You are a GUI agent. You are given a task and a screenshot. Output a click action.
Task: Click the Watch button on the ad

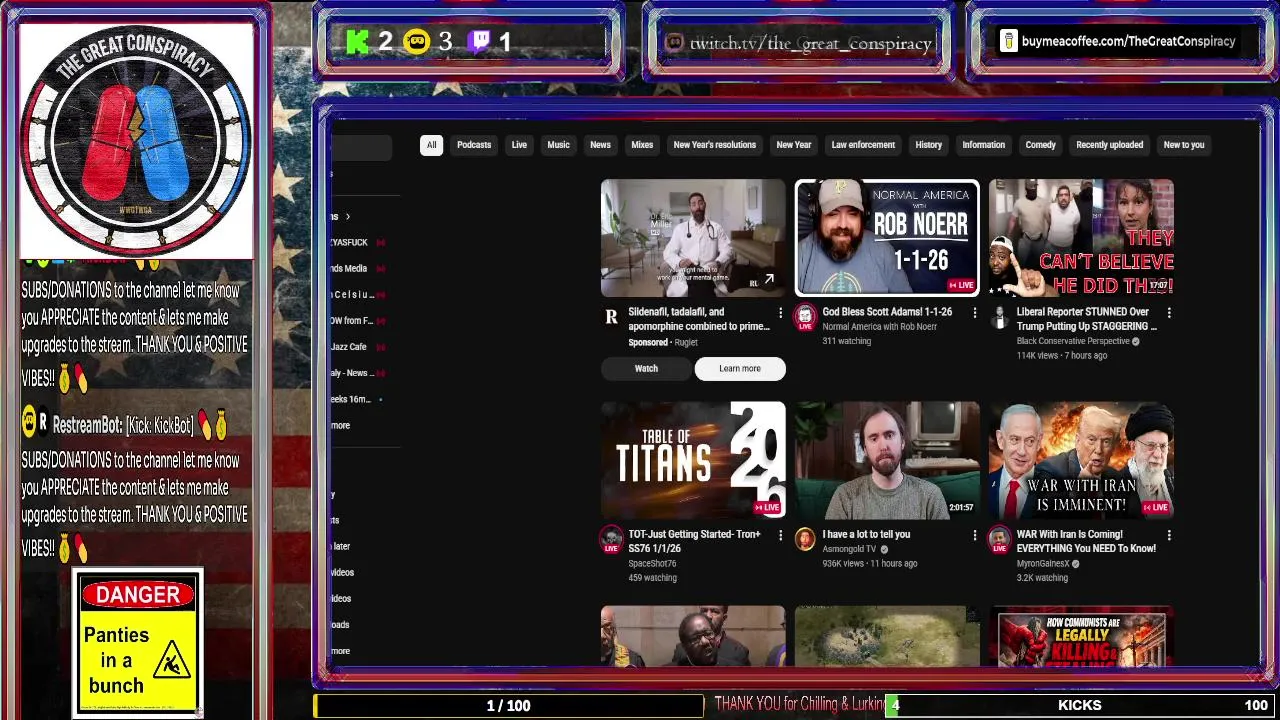click(646, 369)
